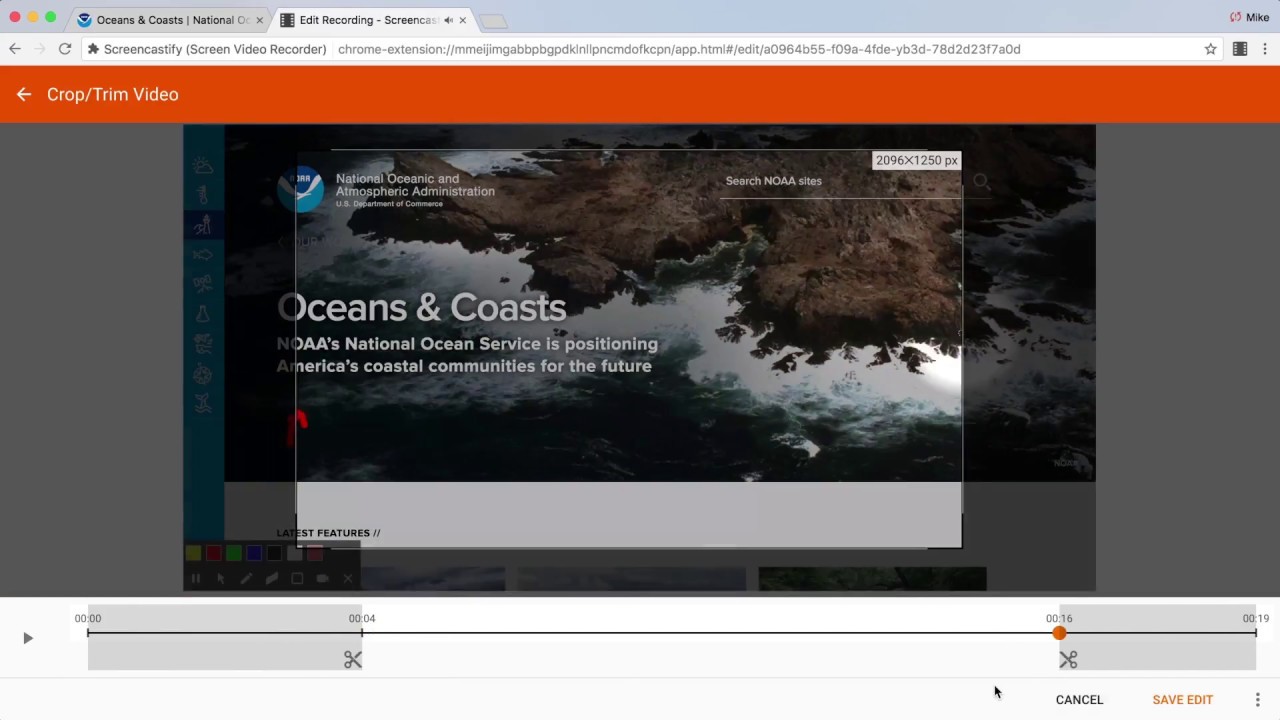Click the timeline track midpoint between trim markers
The width and height of the screenshot is (1280, 720).
click(710, 633)
